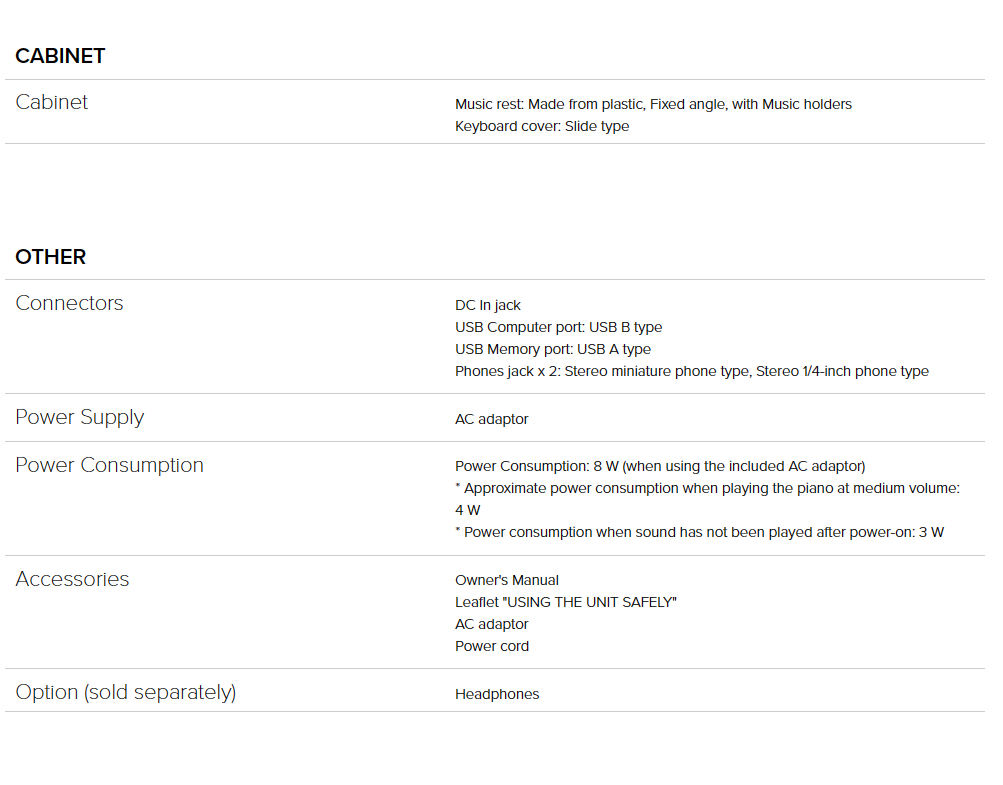Click the Option (sold separately) label
Image resolution: width=1003 pixels, height=785 pixels.
[x=126, y=692]
